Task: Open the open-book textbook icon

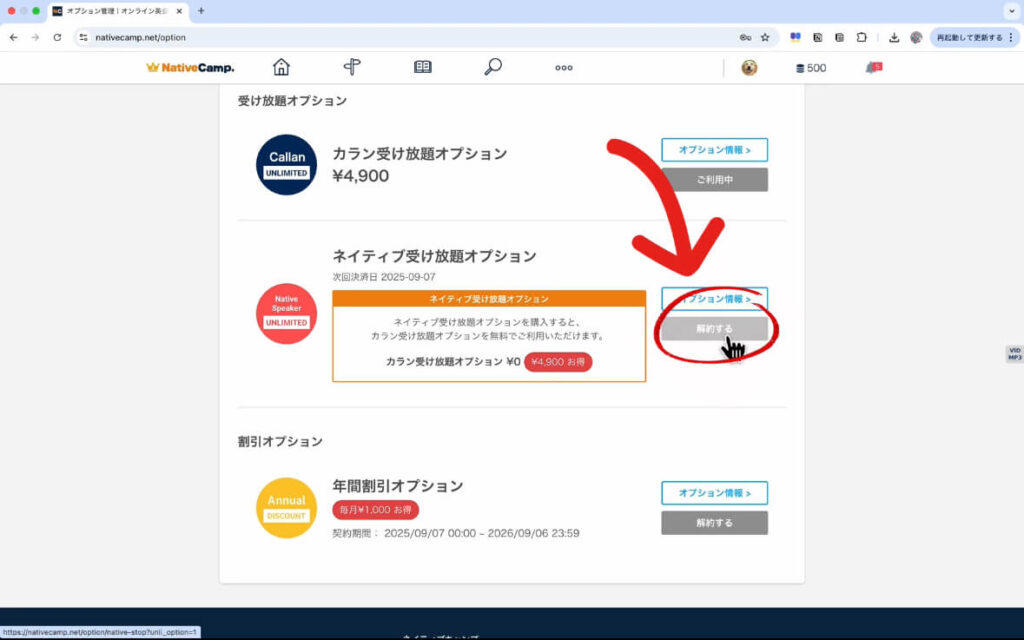Action: [x=423, y=67]
